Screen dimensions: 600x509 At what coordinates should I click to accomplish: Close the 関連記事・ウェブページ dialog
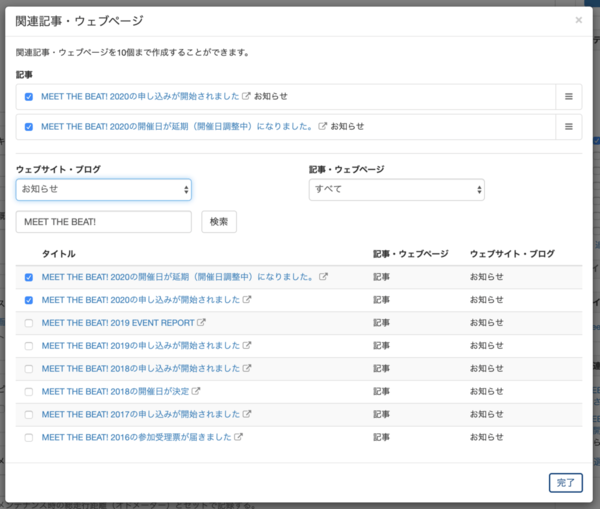click(x=579, y=20)
